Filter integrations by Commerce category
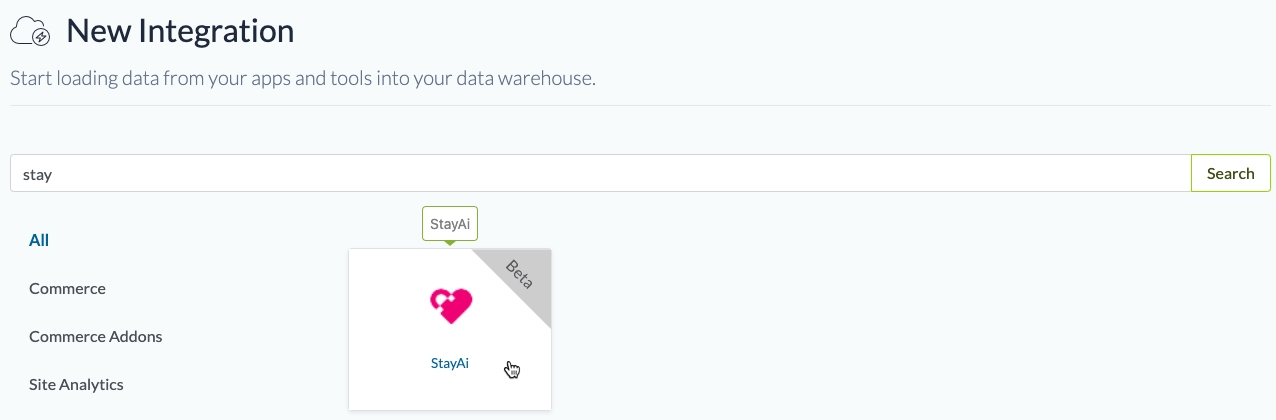1276x420 pixels. coord(67,288)
